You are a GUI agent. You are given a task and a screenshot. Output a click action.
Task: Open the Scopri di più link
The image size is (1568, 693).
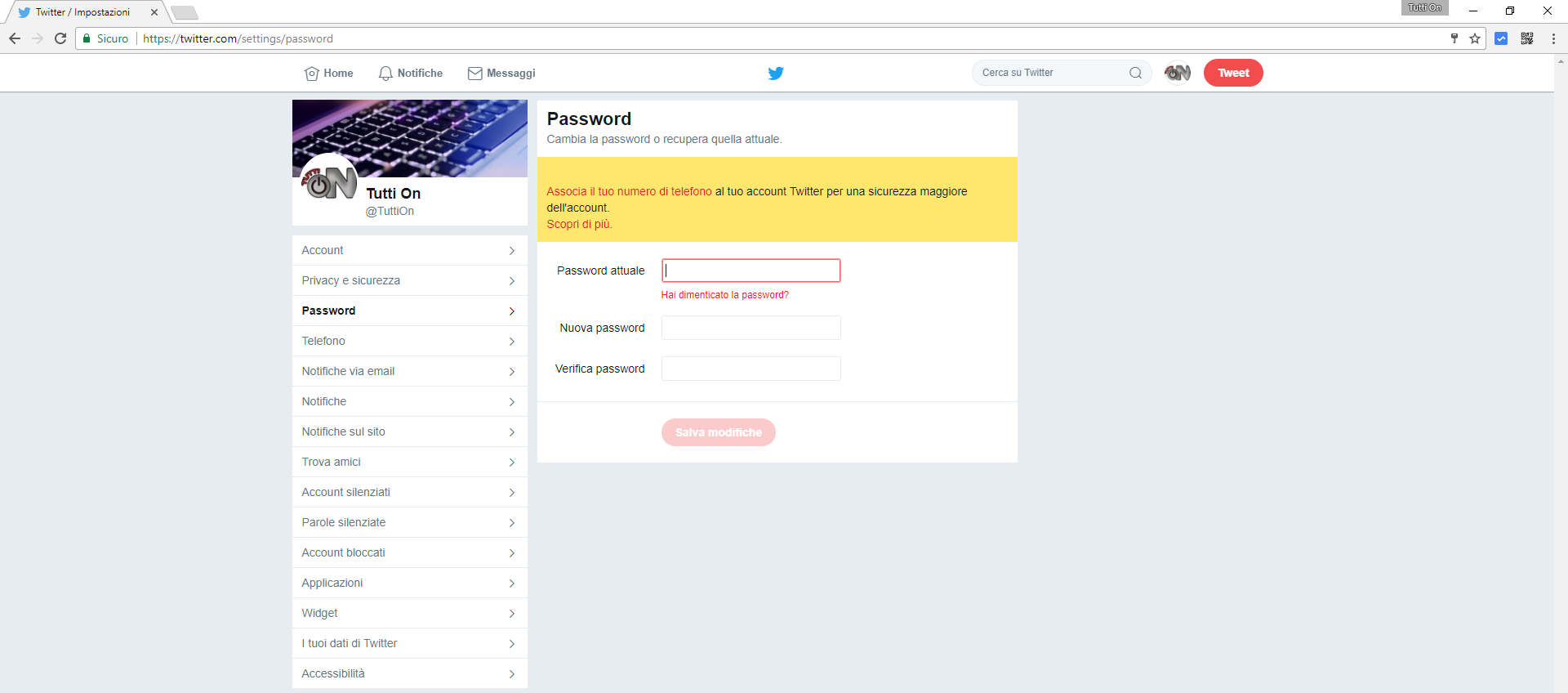click(x=578, y=224)
